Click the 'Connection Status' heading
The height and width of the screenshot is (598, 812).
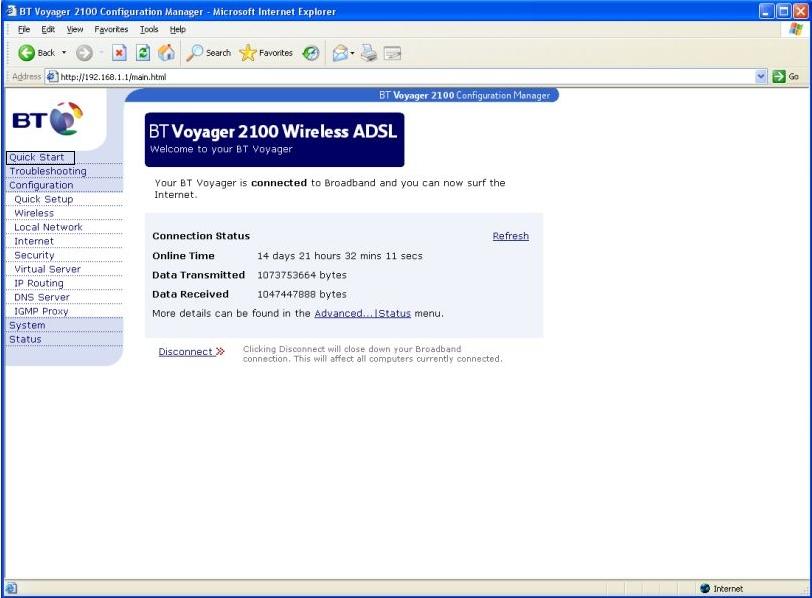tap(201, 236)
